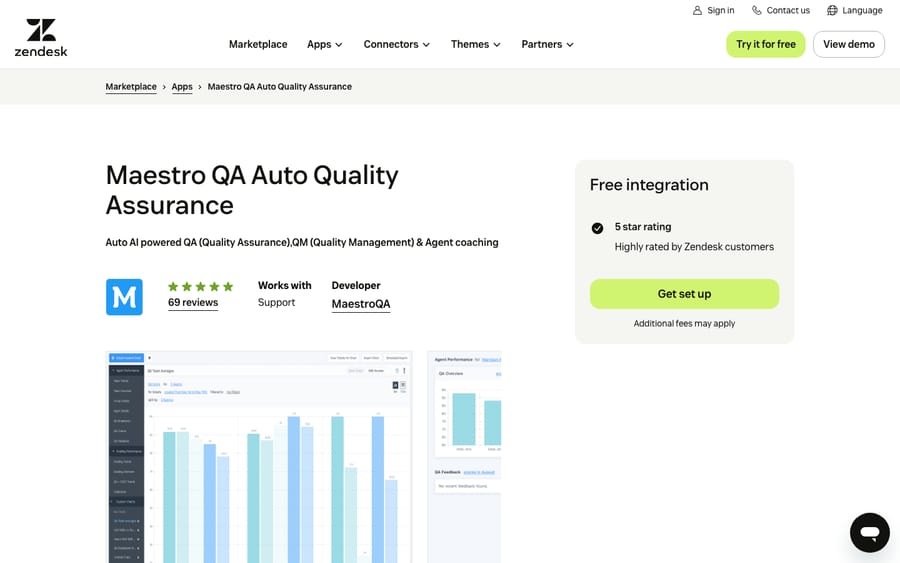
Task: Click the Language text link
Action: pos(862,10)
